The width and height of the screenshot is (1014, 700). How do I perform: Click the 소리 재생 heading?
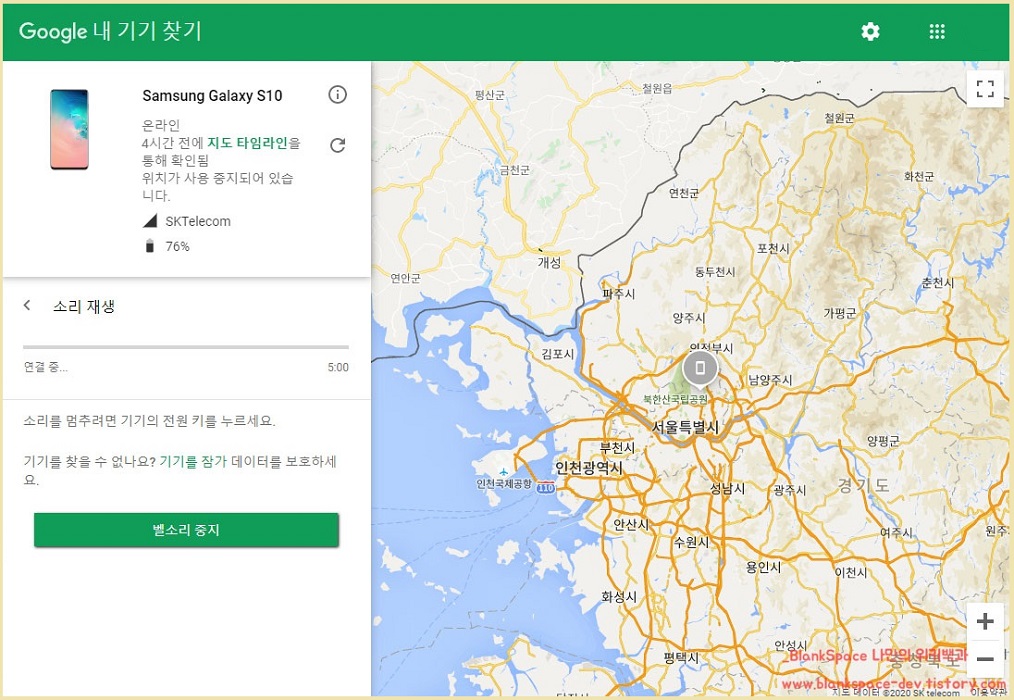point(84,306)
